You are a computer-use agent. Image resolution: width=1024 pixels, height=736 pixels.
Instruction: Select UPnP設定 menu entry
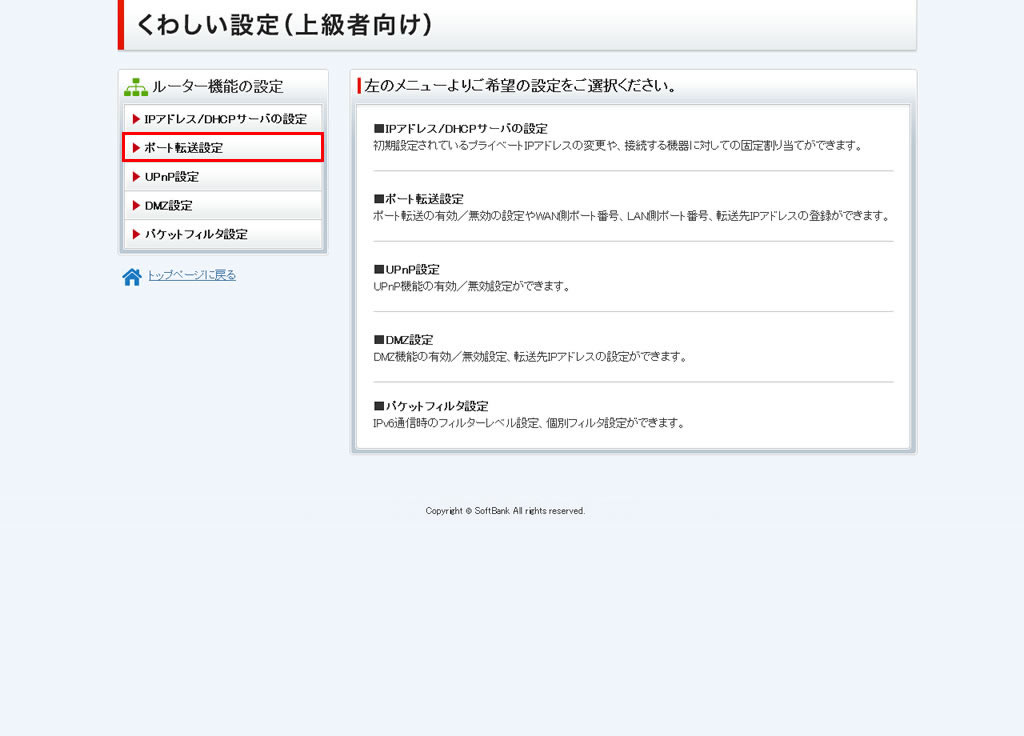[x=223, y=176]
